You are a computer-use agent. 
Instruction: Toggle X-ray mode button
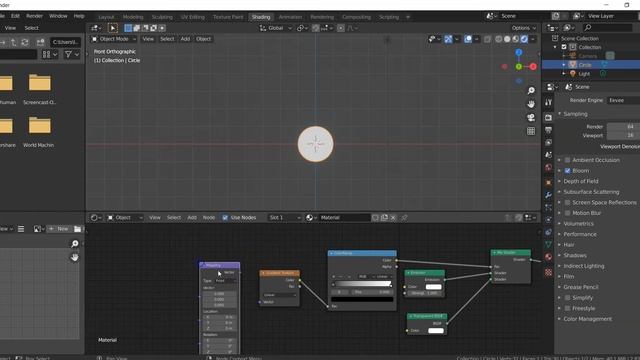[x=487, y=39]
